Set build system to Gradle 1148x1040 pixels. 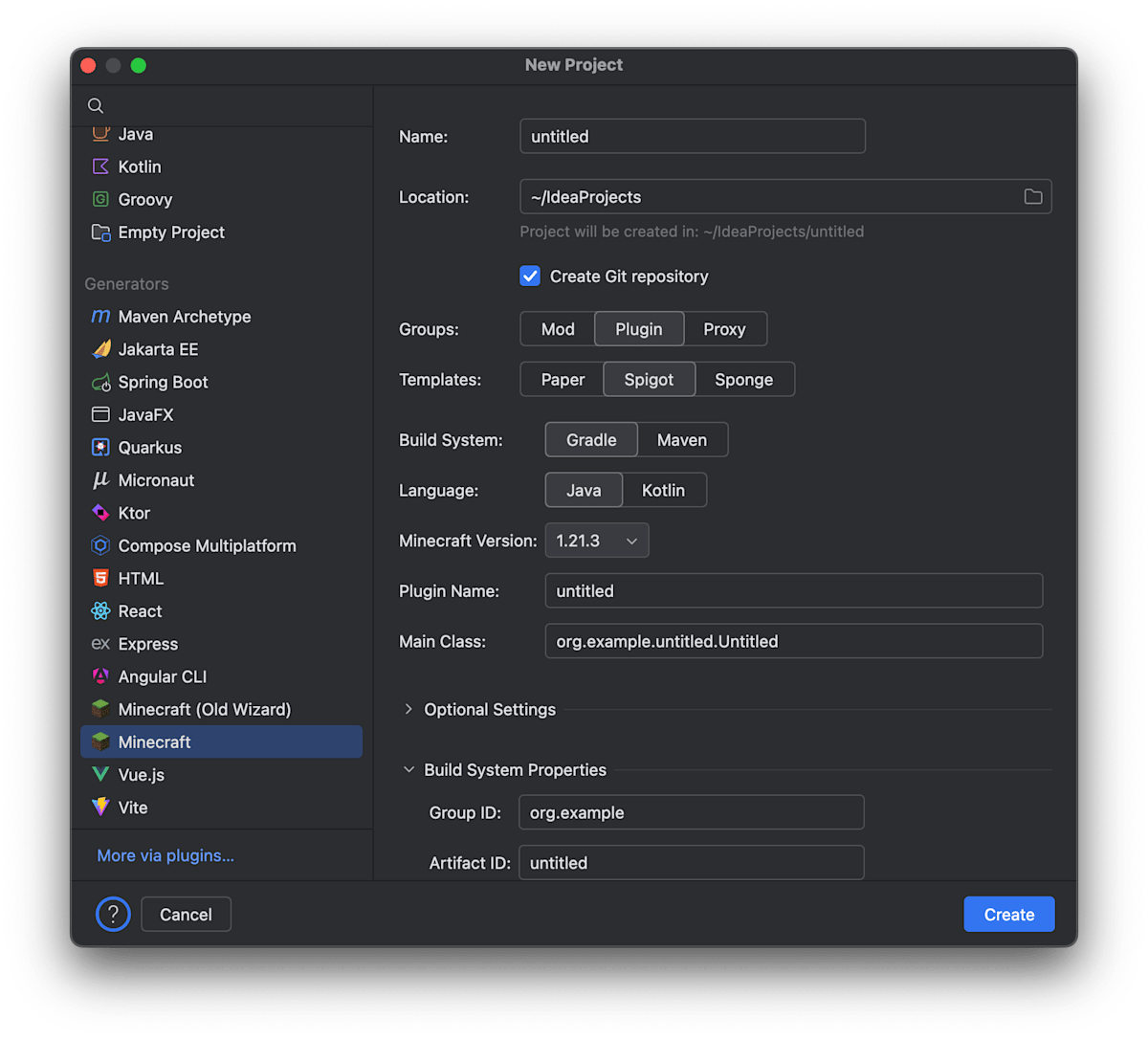(x=591, y=440)
